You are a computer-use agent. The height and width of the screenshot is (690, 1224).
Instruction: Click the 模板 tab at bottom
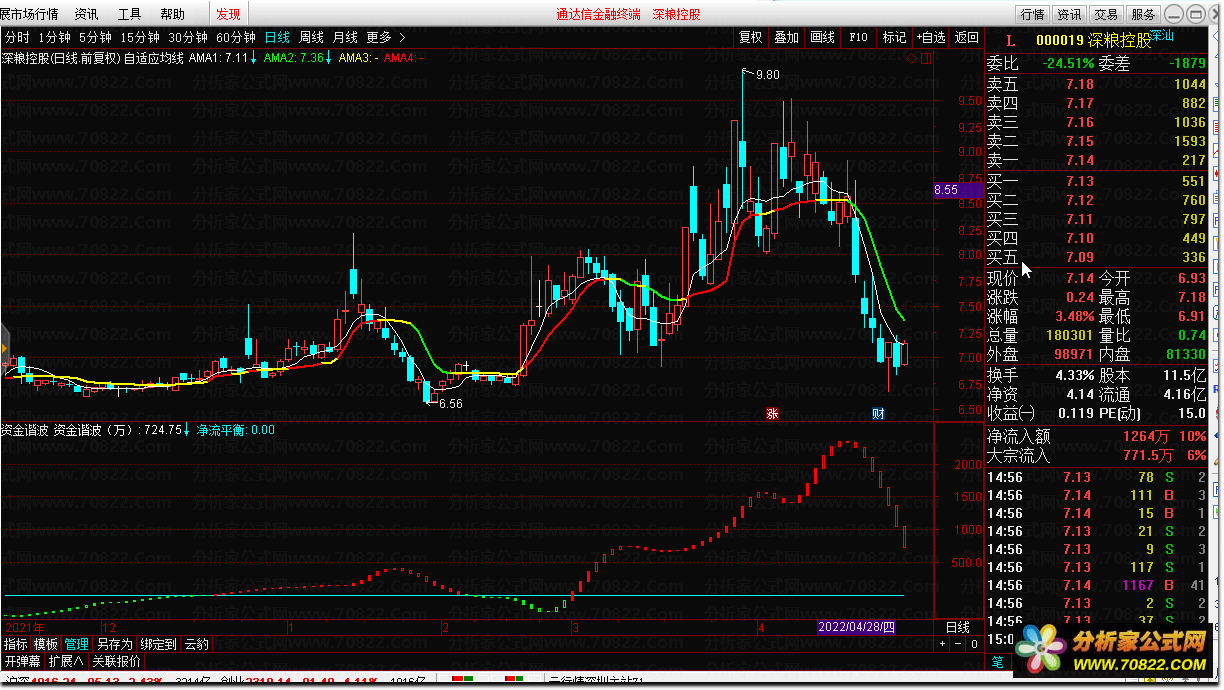46,644
